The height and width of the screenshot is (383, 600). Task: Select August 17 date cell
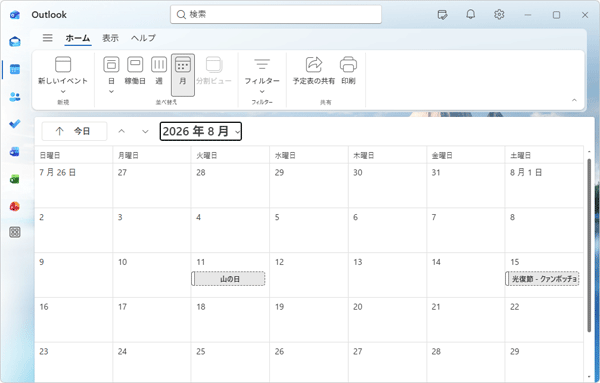(x=152, y=320)
